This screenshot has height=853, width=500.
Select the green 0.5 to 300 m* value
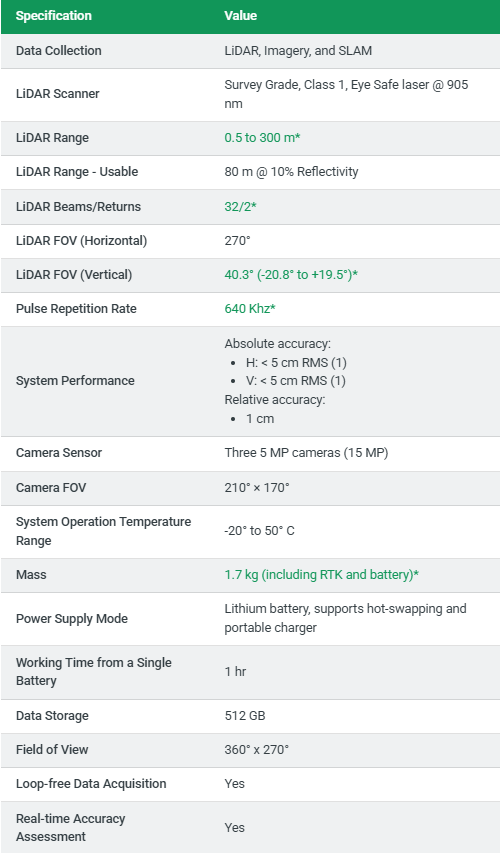click(262, 138)
